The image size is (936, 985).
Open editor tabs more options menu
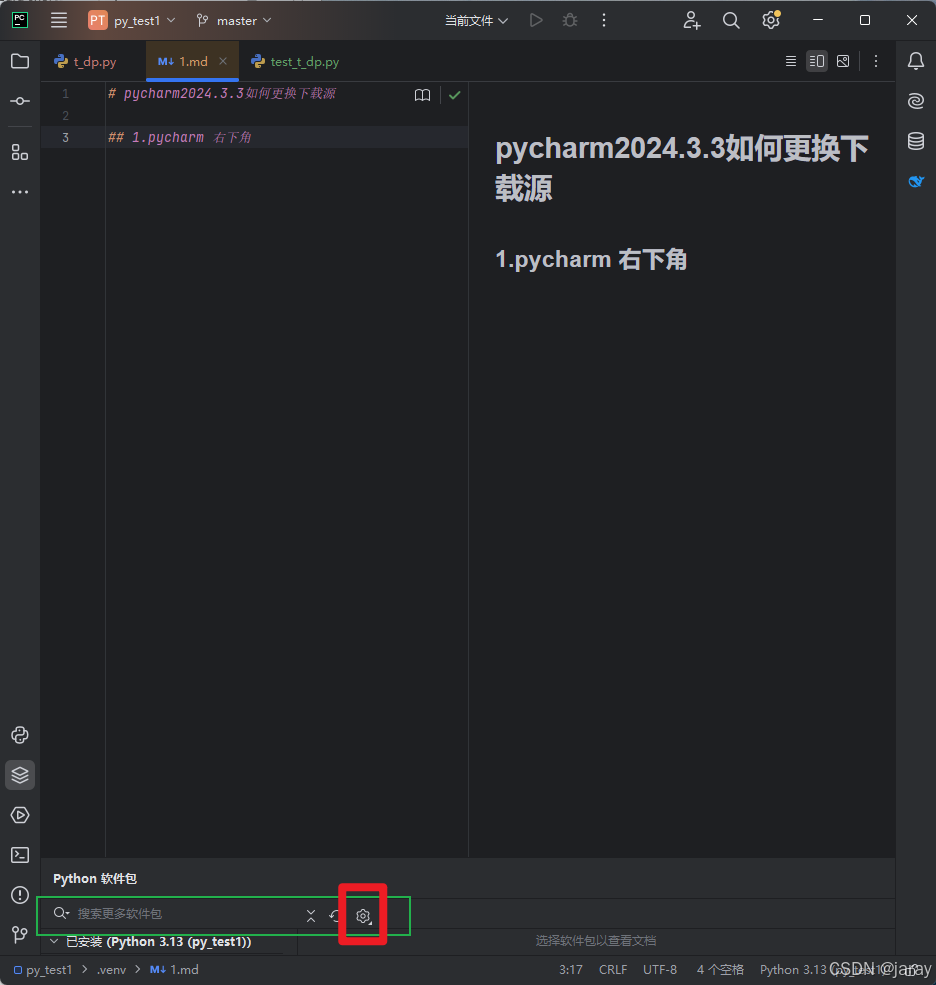876,61
